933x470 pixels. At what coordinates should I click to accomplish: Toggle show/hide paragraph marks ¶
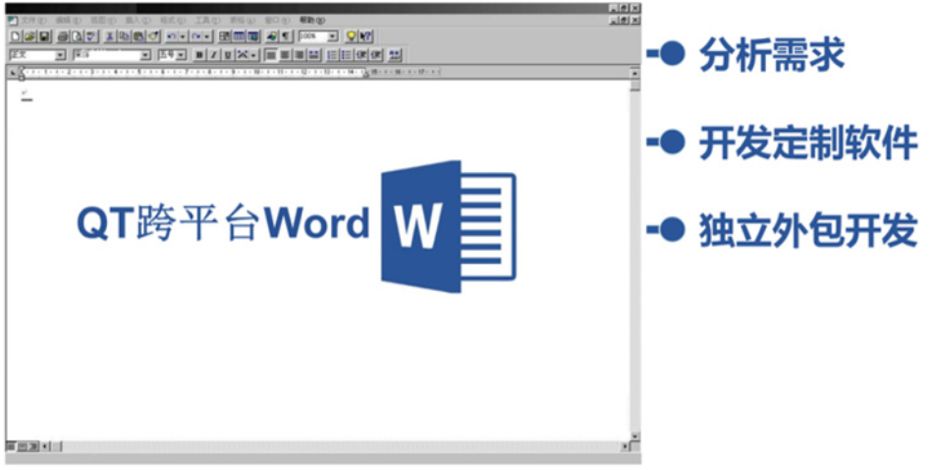tap(286, 36)
